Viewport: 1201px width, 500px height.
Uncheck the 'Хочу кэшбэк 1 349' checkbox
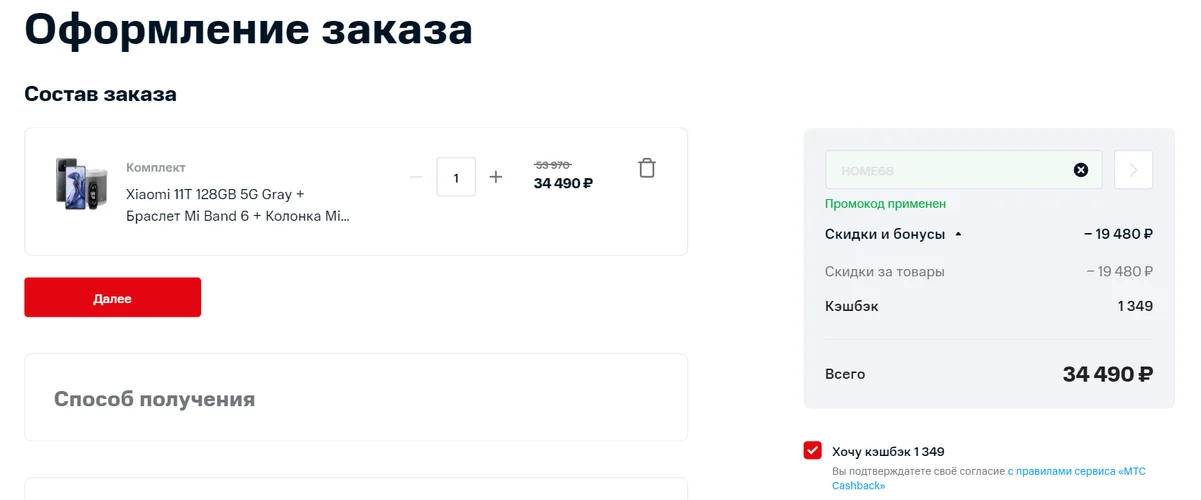pos(813,450)
